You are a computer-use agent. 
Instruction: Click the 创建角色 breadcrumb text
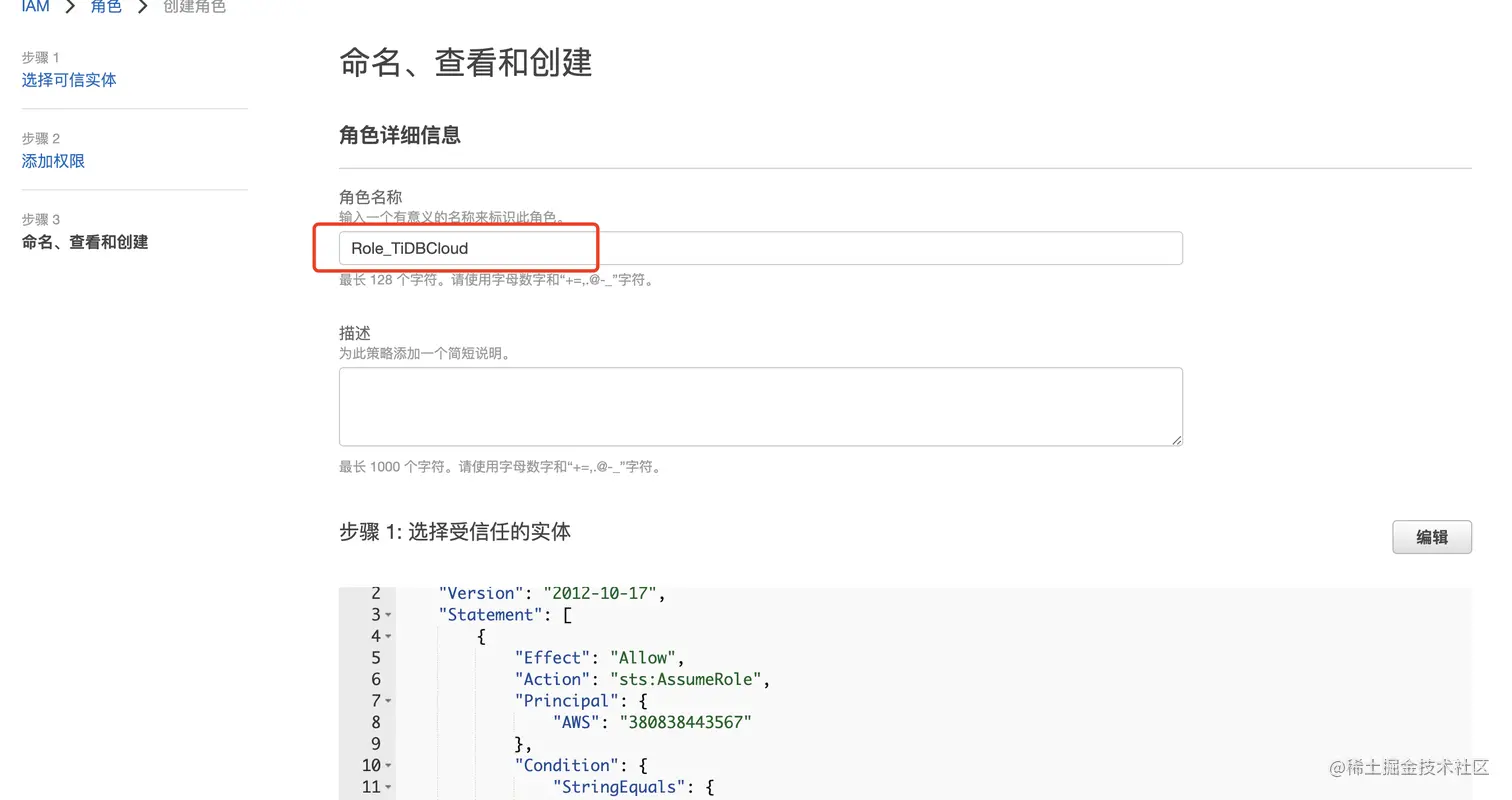coord(194,6)
